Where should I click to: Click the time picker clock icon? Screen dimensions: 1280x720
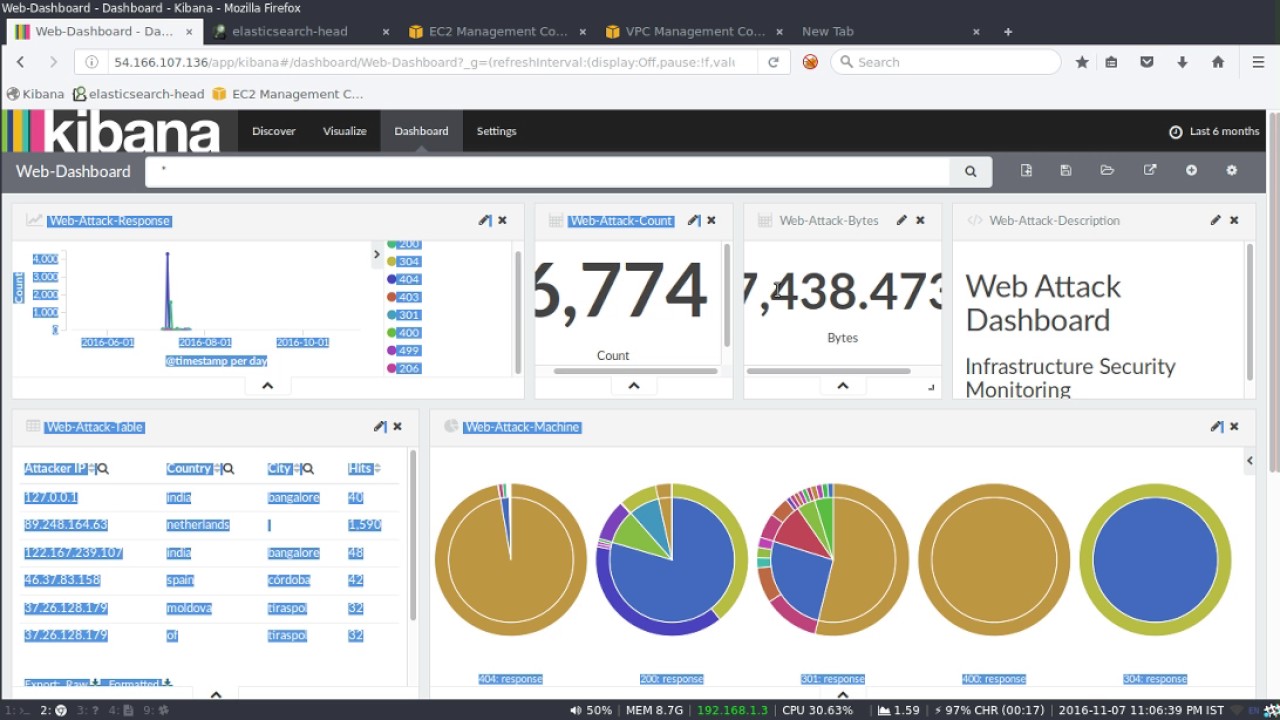(1176, 131)
